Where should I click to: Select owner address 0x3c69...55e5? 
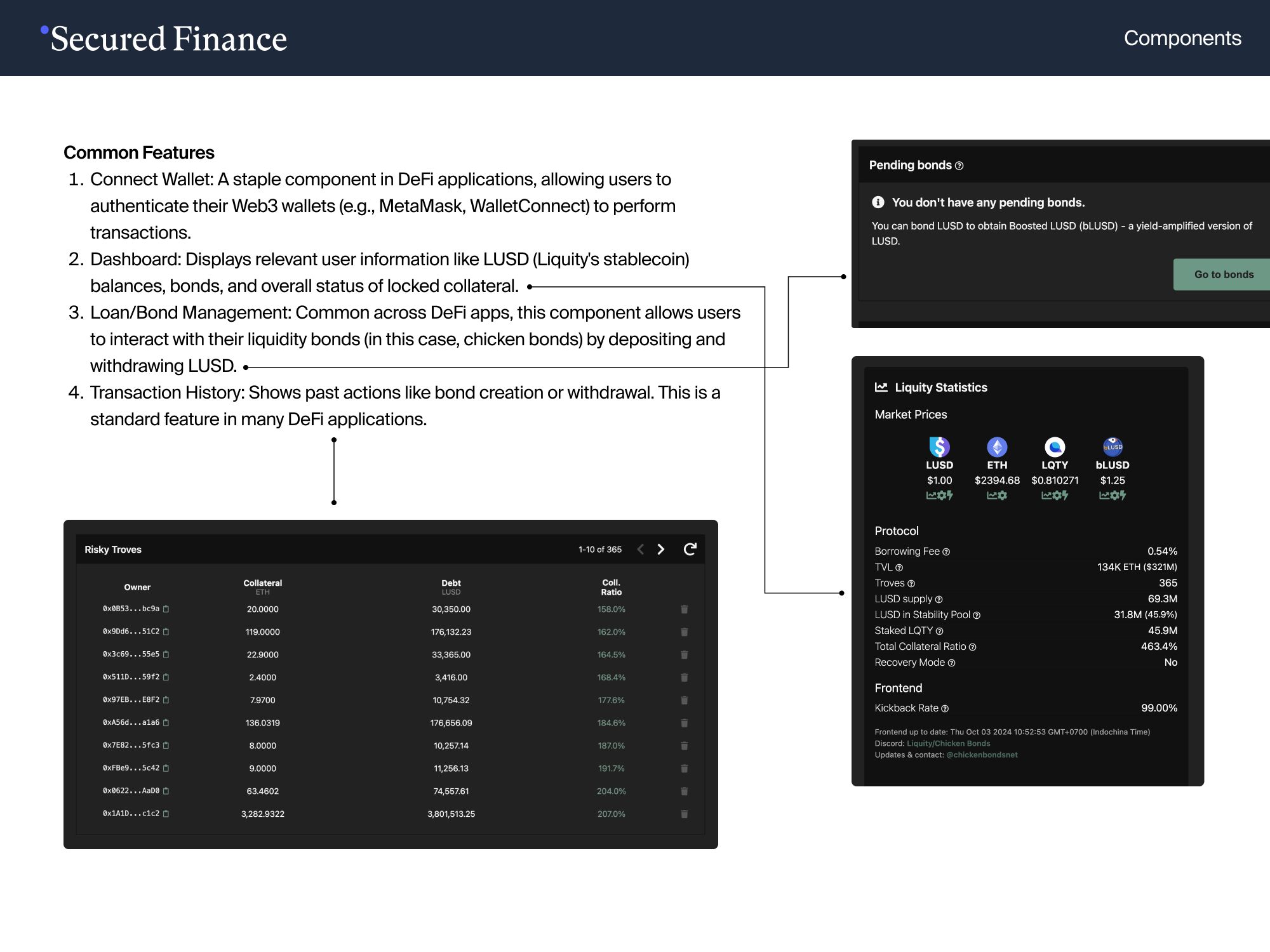[131, 654]
